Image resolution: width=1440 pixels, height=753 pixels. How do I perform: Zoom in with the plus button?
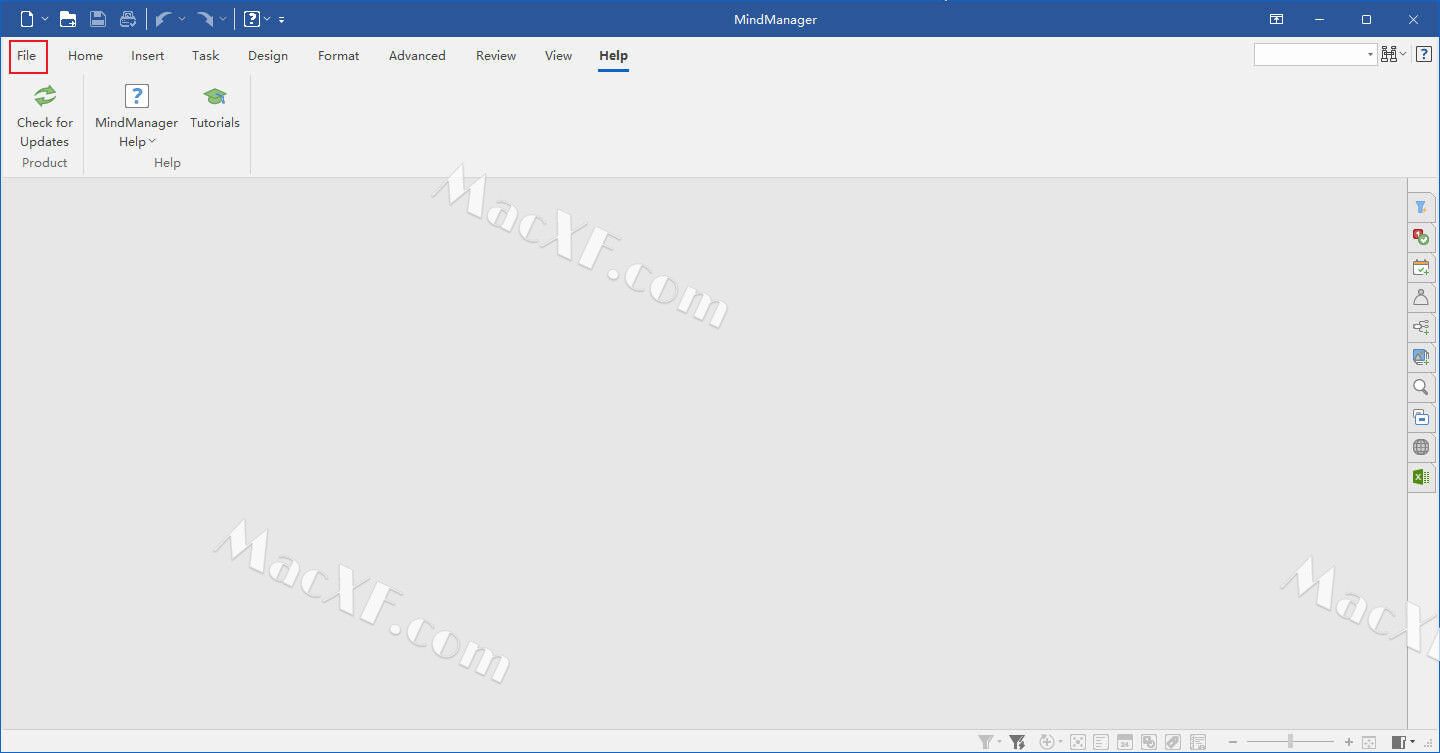1349,742
